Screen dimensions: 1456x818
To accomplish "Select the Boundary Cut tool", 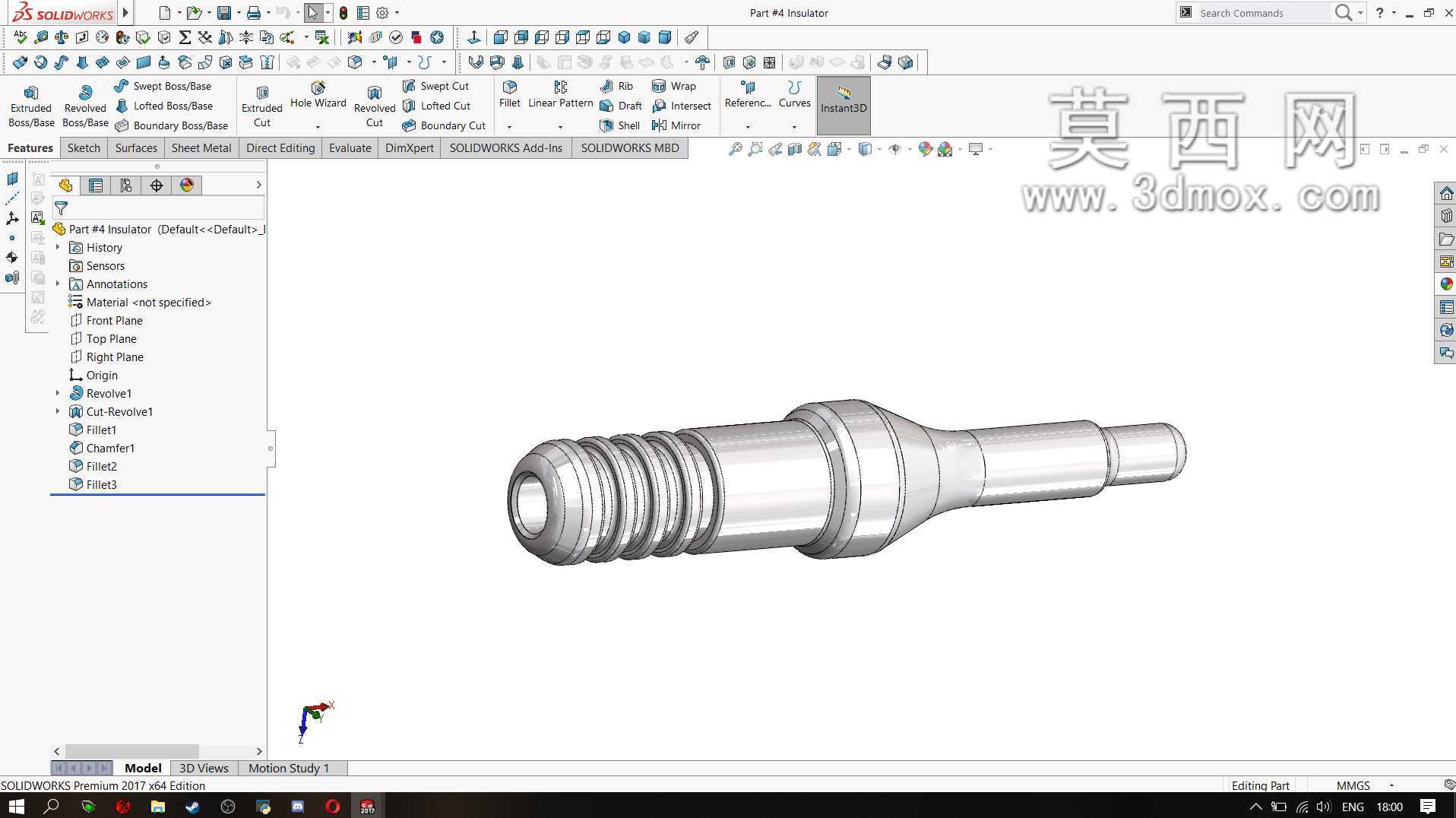I will [444, 125].
